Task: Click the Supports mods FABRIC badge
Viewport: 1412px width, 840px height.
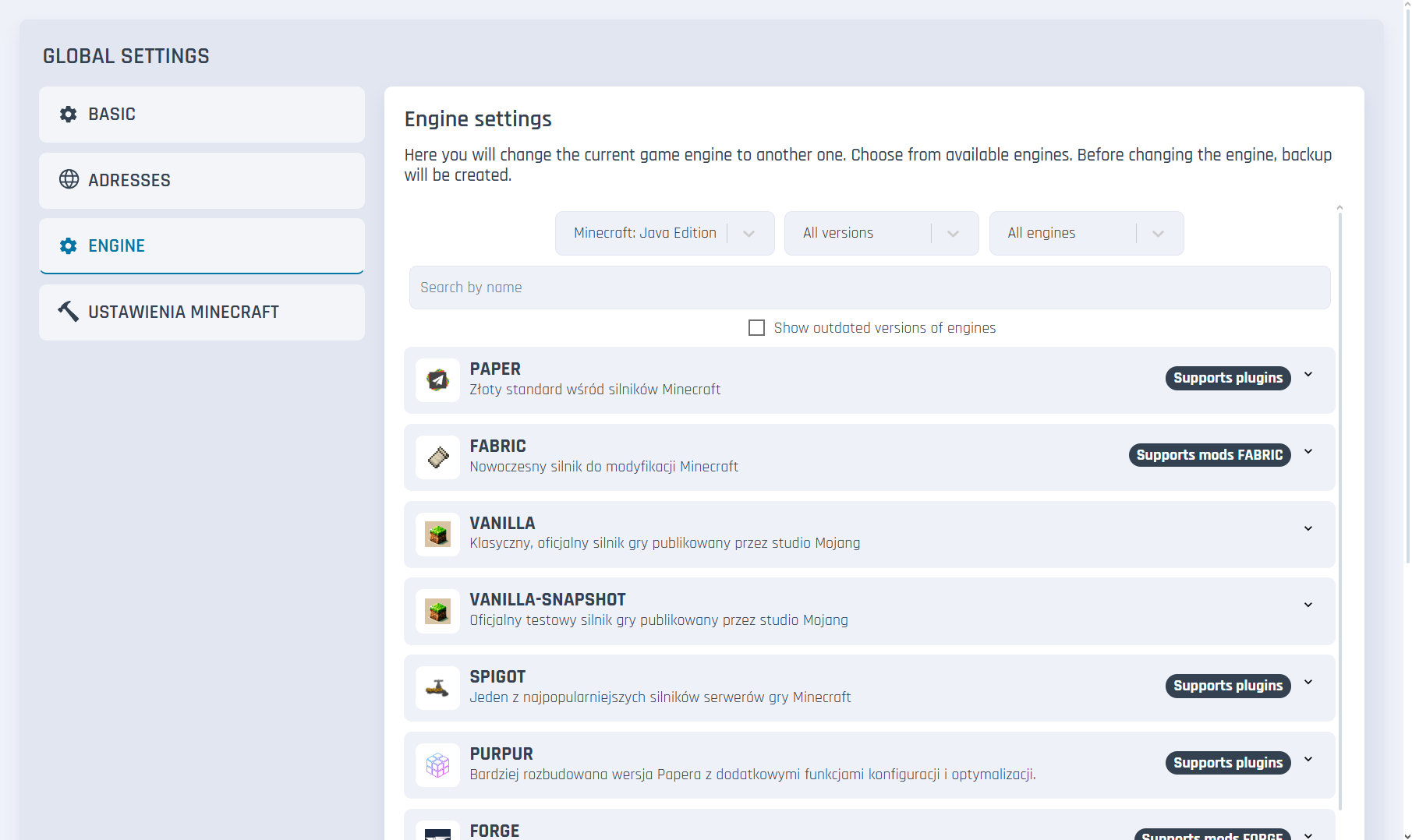Action: 1209,455
